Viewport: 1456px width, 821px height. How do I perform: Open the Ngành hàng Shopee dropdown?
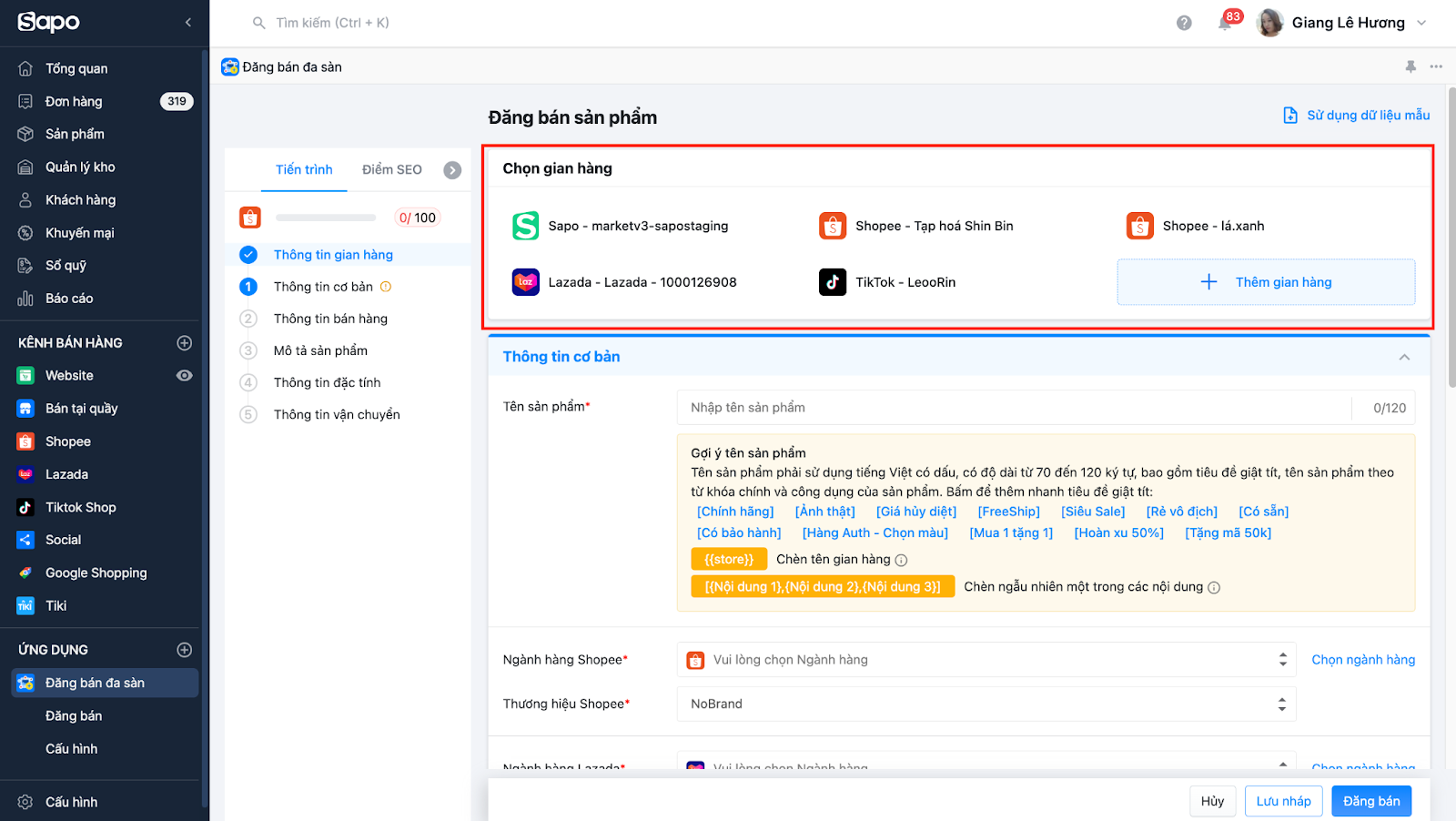coord(986,660)
